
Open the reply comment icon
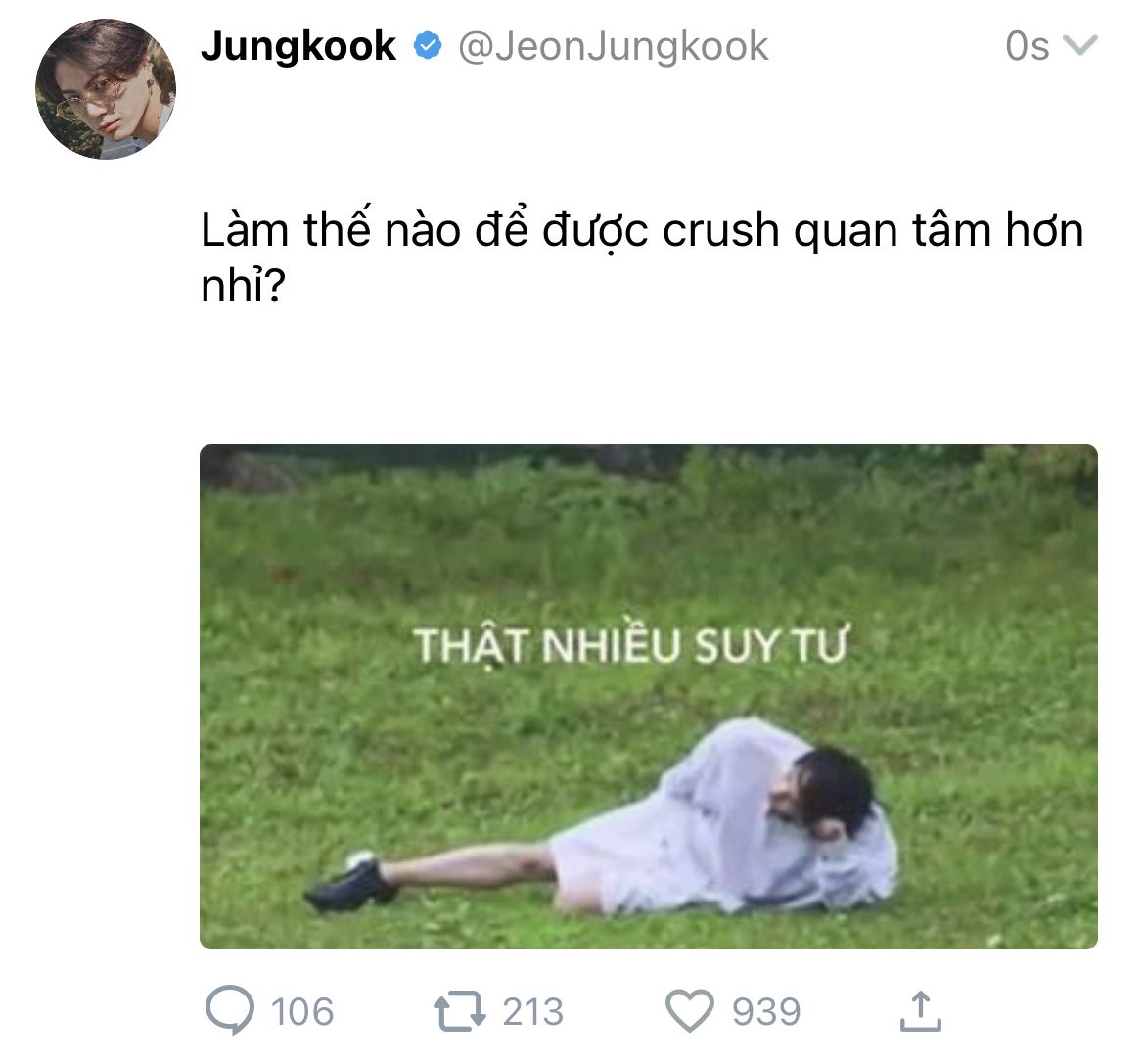point(230,1010)
